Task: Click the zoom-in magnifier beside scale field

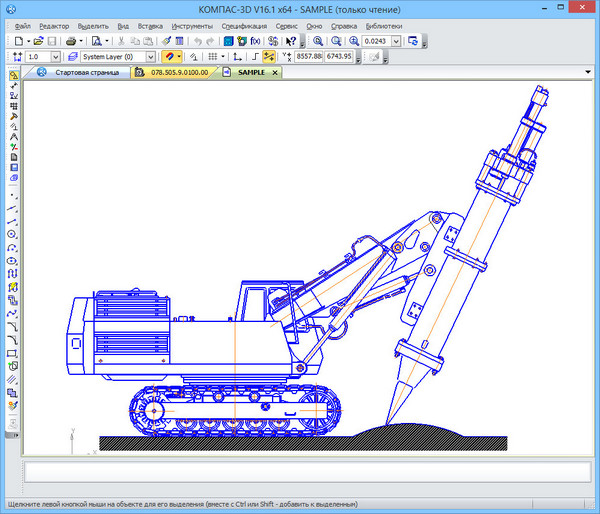Action: [353, 41]
